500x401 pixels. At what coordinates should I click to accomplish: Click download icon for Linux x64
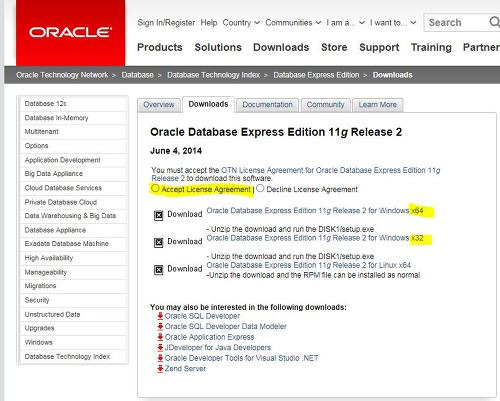click(x=159, y=269)
